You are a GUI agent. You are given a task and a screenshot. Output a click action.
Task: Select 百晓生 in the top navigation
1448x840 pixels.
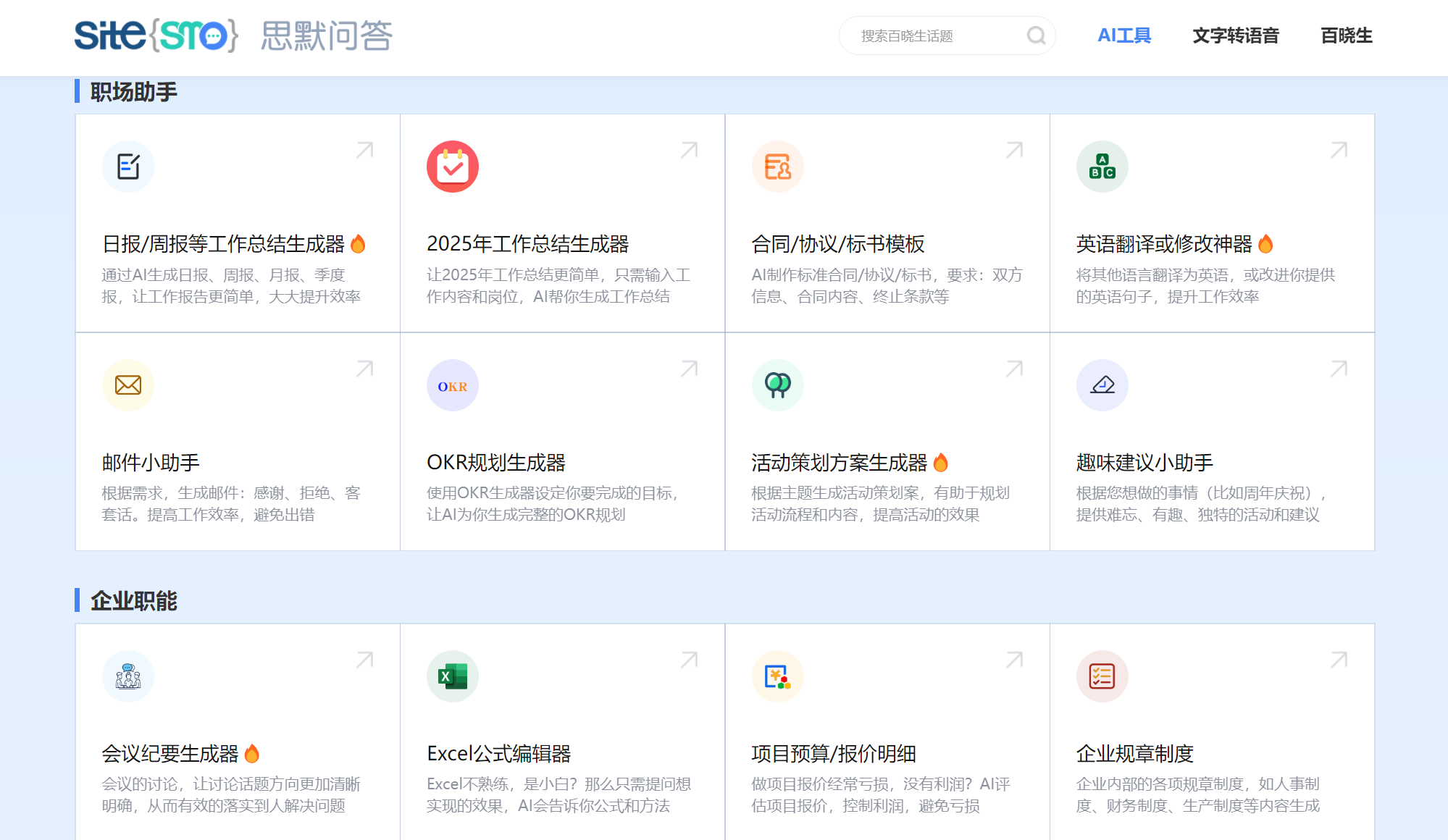click(1344, 35)
